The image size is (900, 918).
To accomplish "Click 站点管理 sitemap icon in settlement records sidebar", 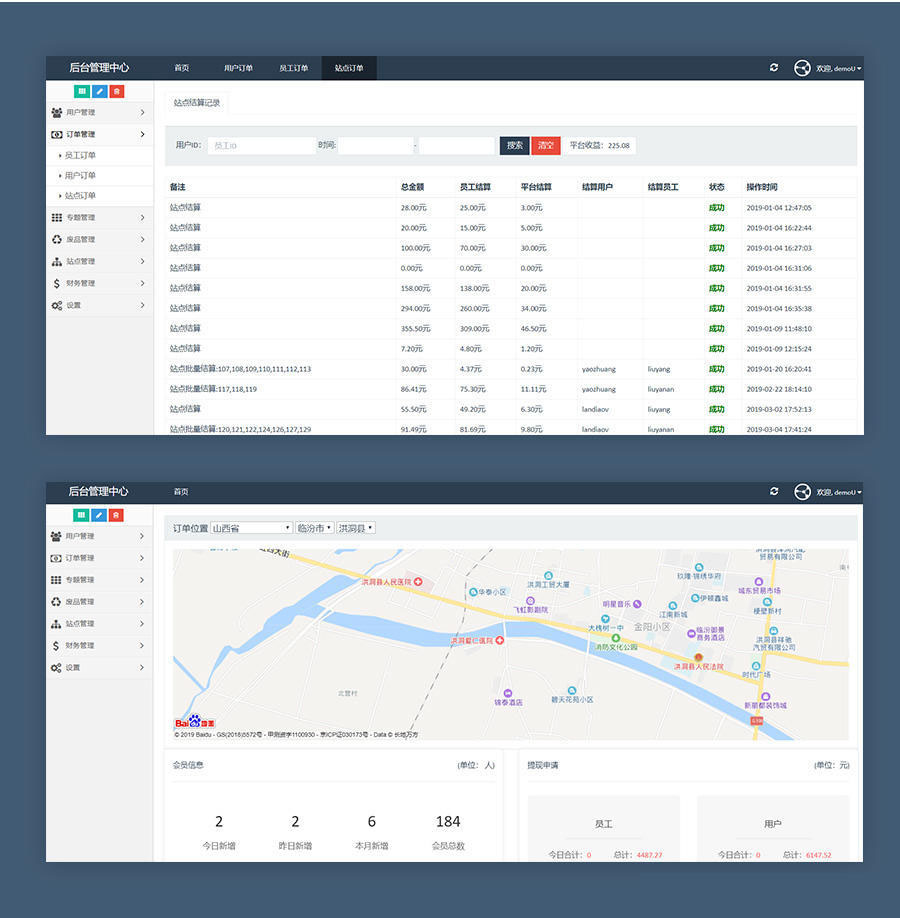I will tap(57, 262).
